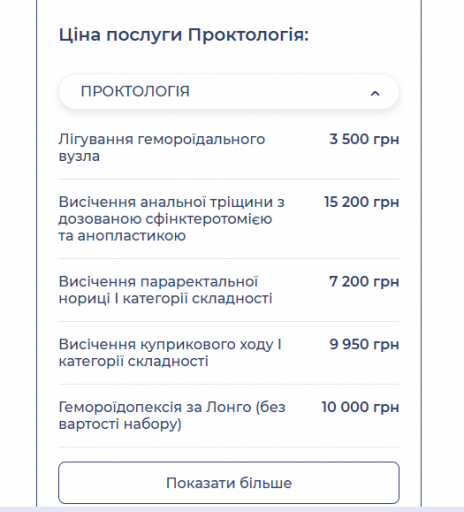The height and width of the screenshot is (512, 464).
Task: Collapse the ПРОКТОЛОГІЯ price list section
Action: [229, 92]
